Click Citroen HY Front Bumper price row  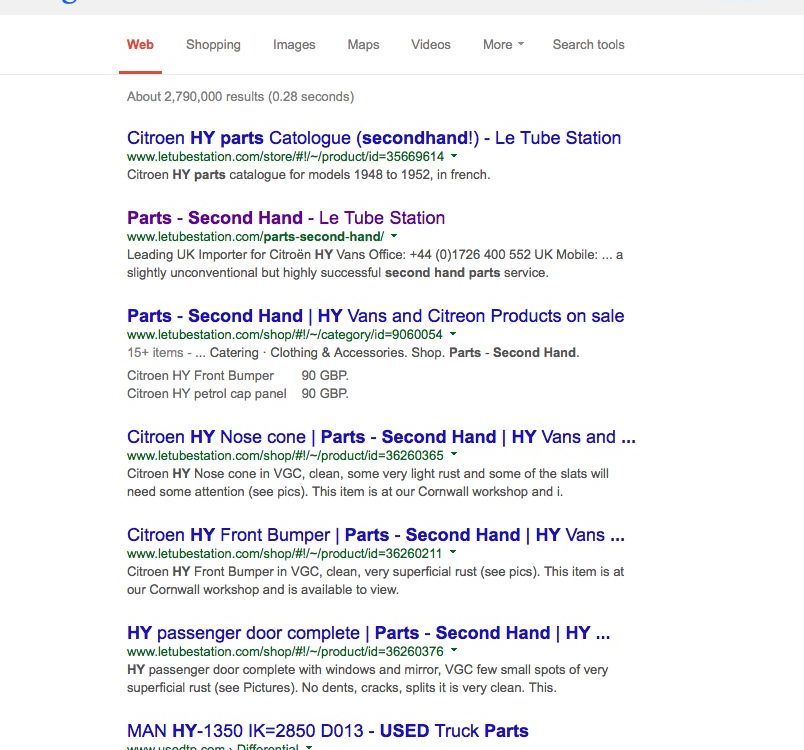tap(238, 376)
